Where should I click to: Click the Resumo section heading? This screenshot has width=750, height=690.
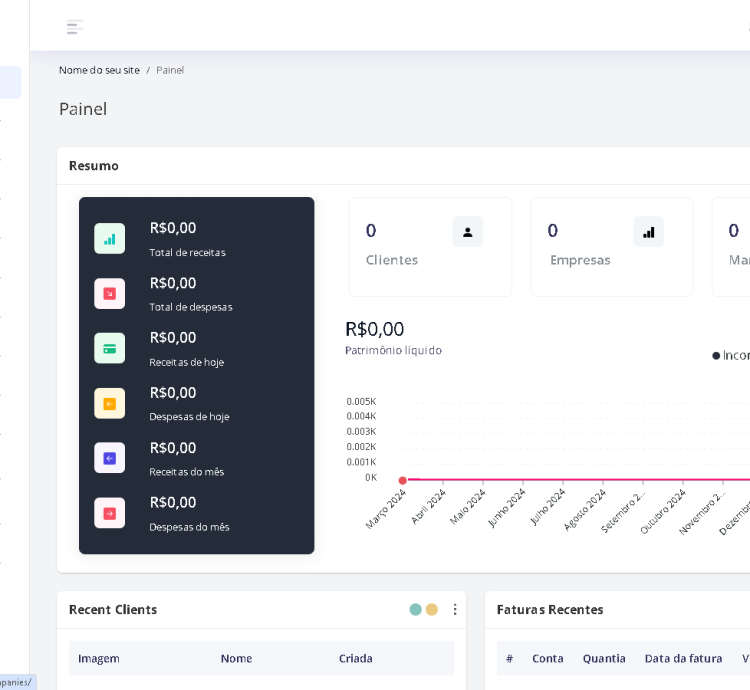pyautogui.click(x=94, y=166)
